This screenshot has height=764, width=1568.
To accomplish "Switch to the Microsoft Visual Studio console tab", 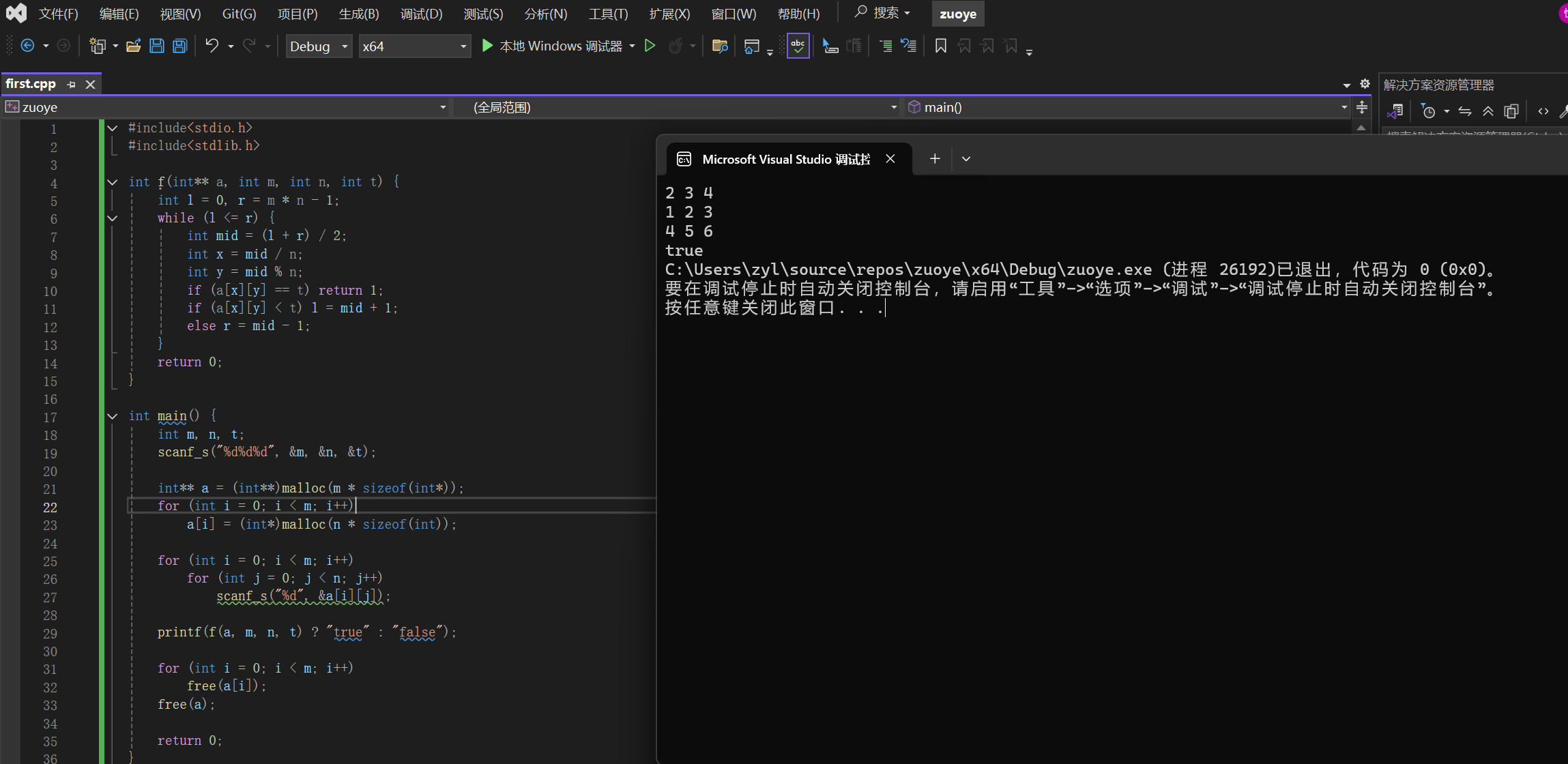I will pos(785,159).
